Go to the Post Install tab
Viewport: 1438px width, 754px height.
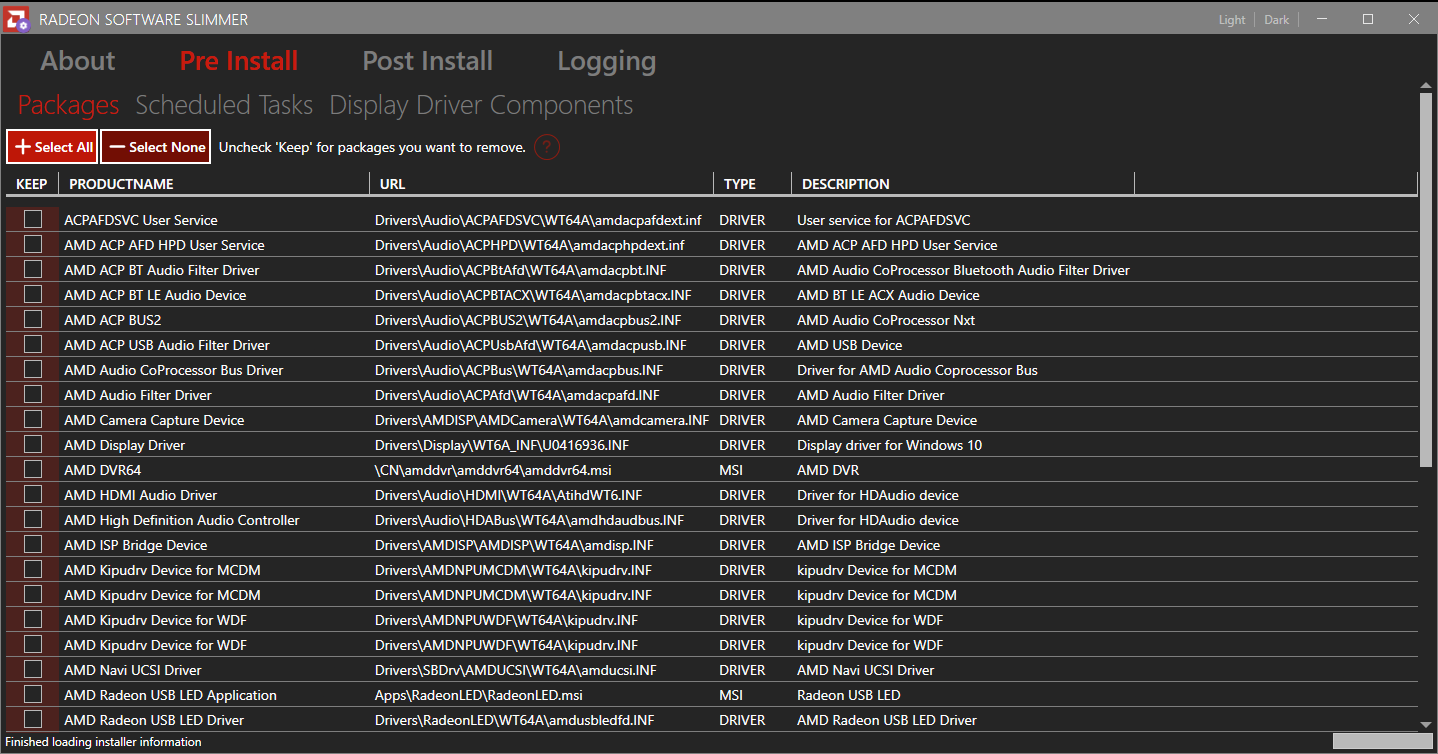(428, 61)
